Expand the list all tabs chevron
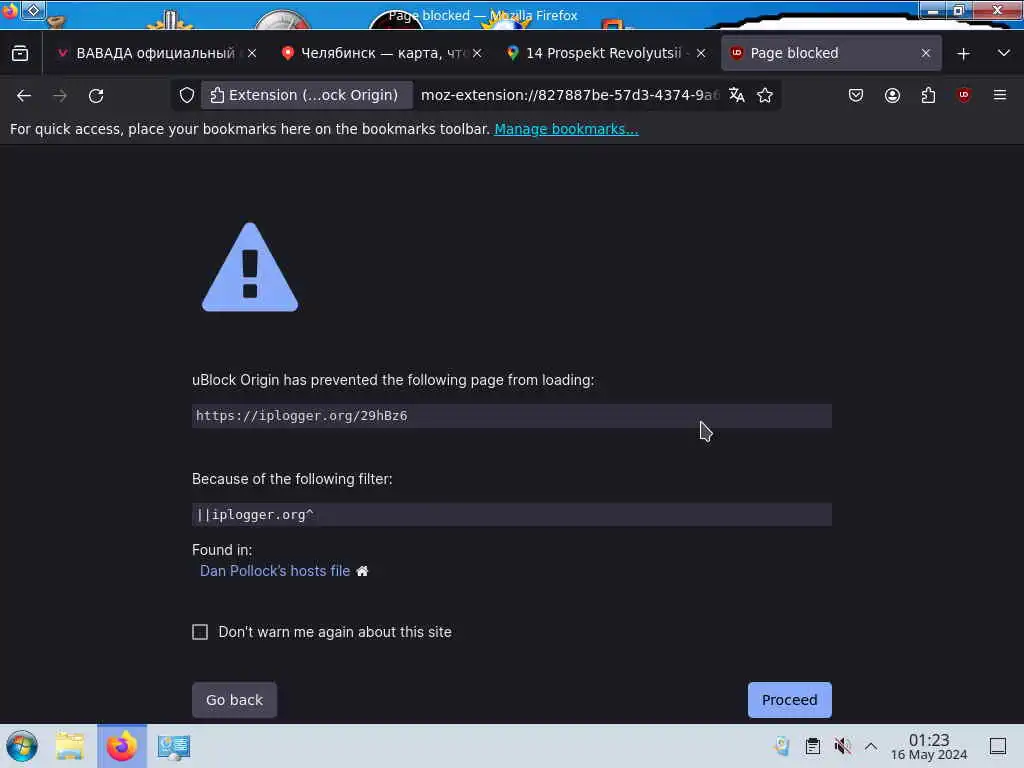The width and height of the screenshot is (1024, 768). point(1004,53)
